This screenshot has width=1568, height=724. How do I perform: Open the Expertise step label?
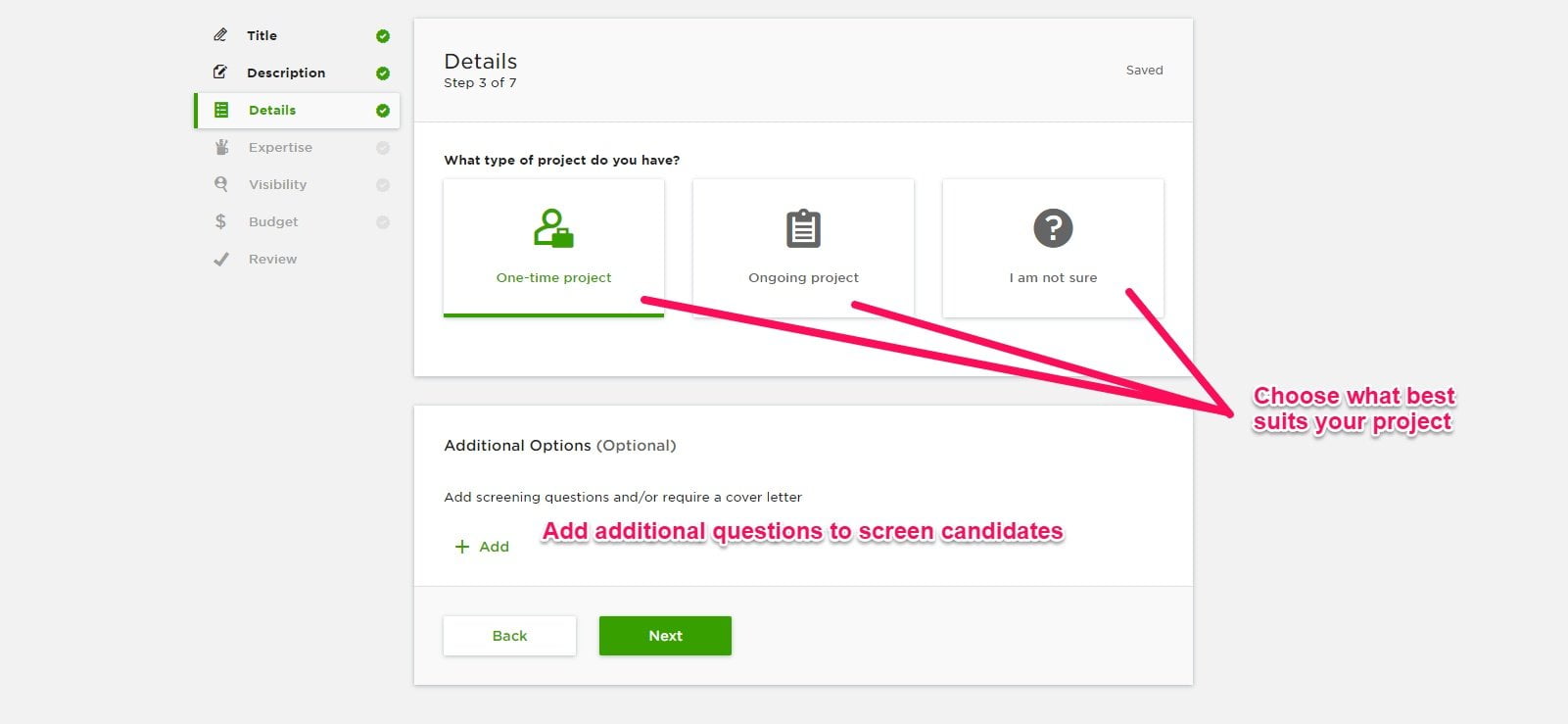point(280,147)
